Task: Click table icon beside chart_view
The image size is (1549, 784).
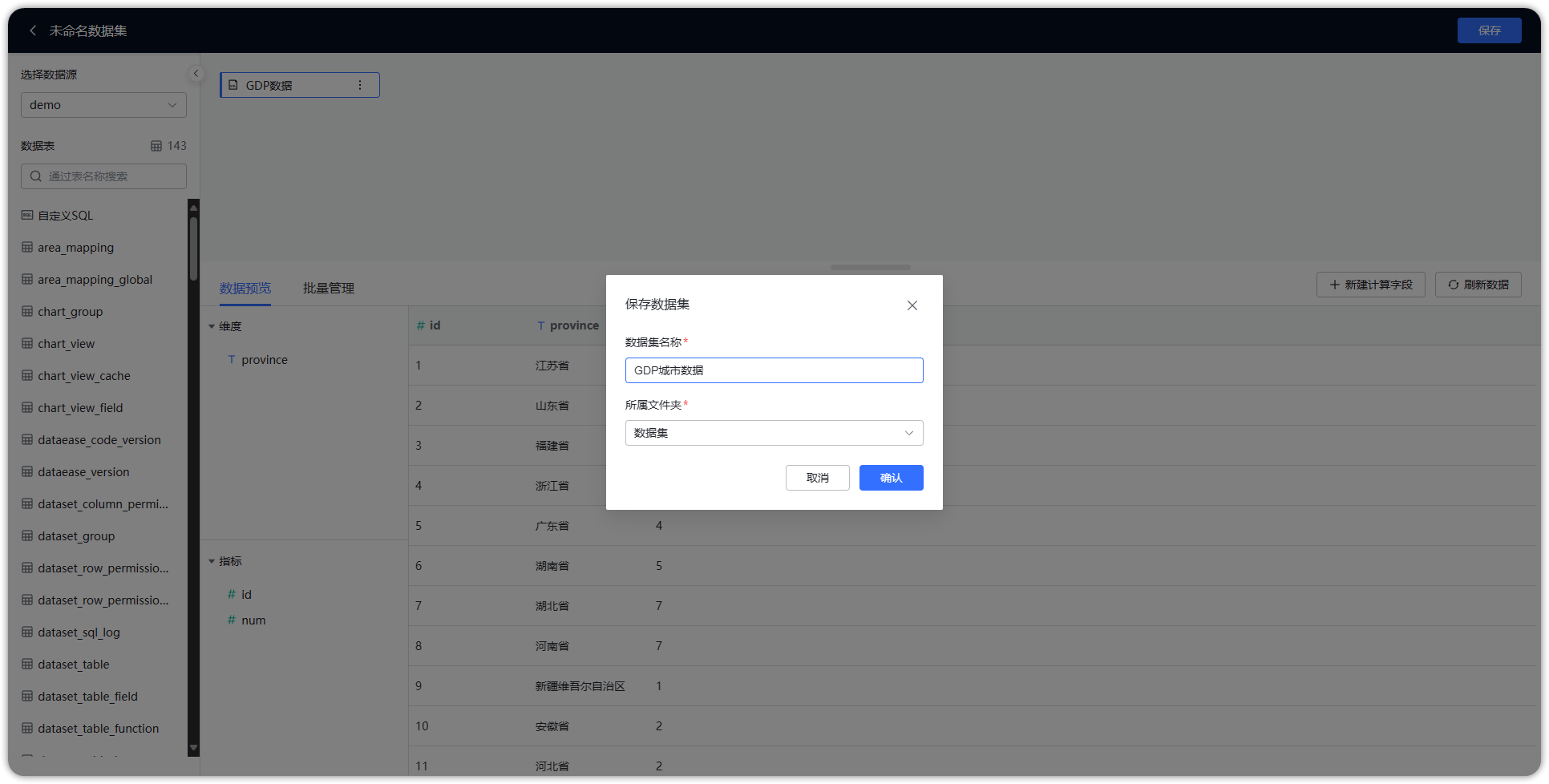Action: coord(27,343)
